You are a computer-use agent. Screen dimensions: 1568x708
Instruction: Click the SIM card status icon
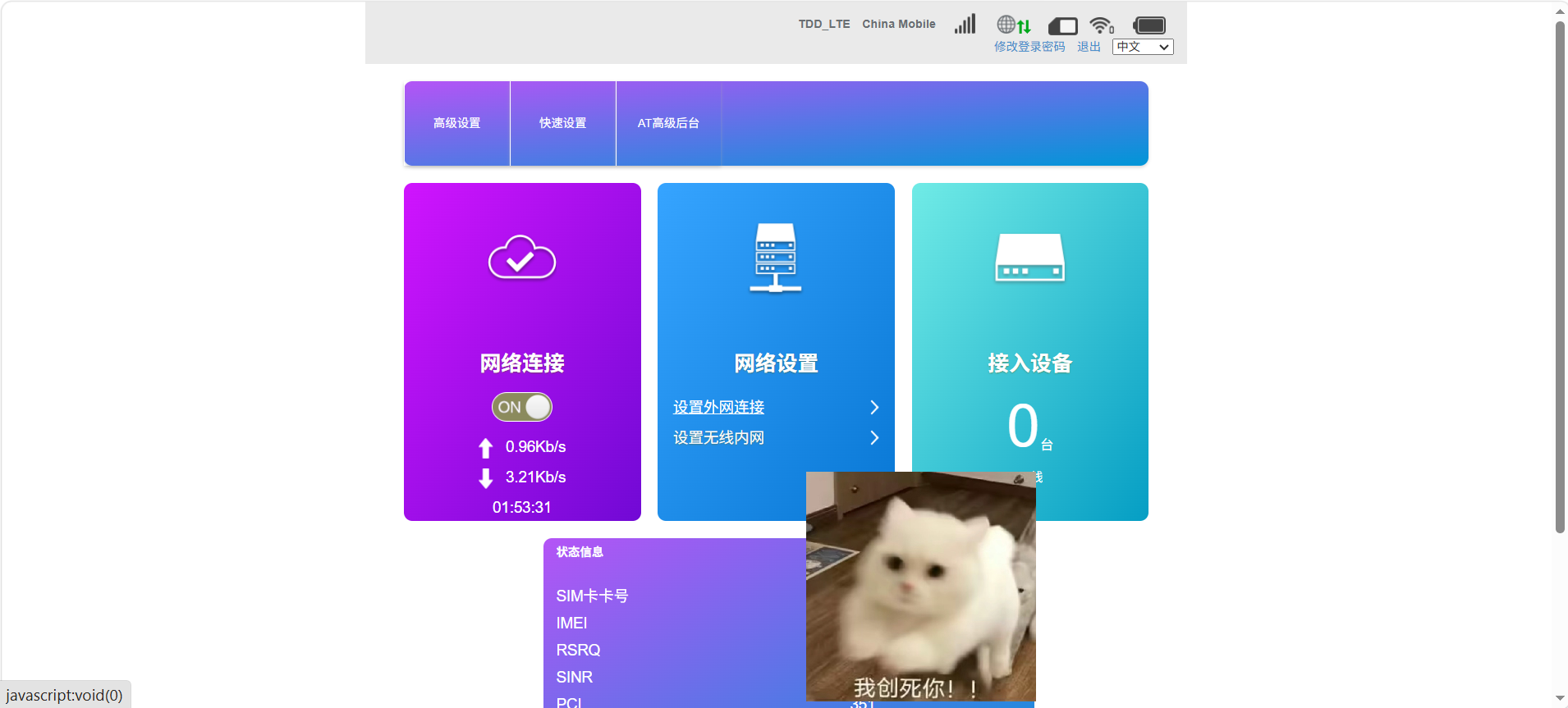point(1063,26)
